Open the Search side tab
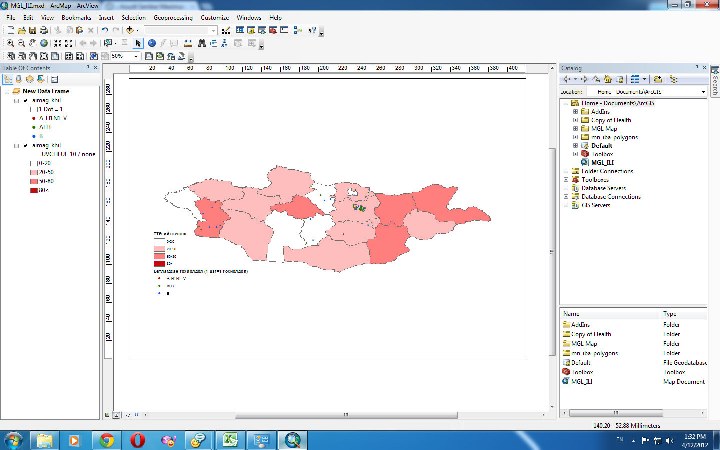 (x=715, y=81)
